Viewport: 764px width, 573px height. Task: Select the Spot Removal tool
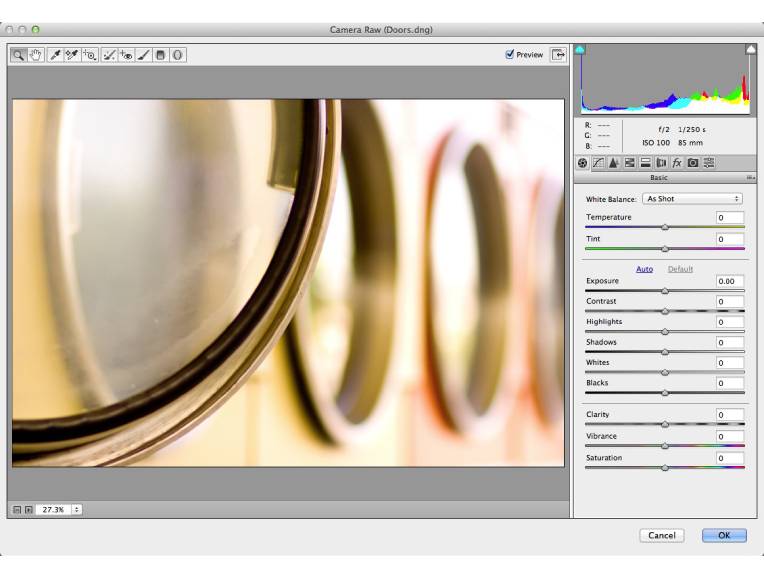pos(109,55)
